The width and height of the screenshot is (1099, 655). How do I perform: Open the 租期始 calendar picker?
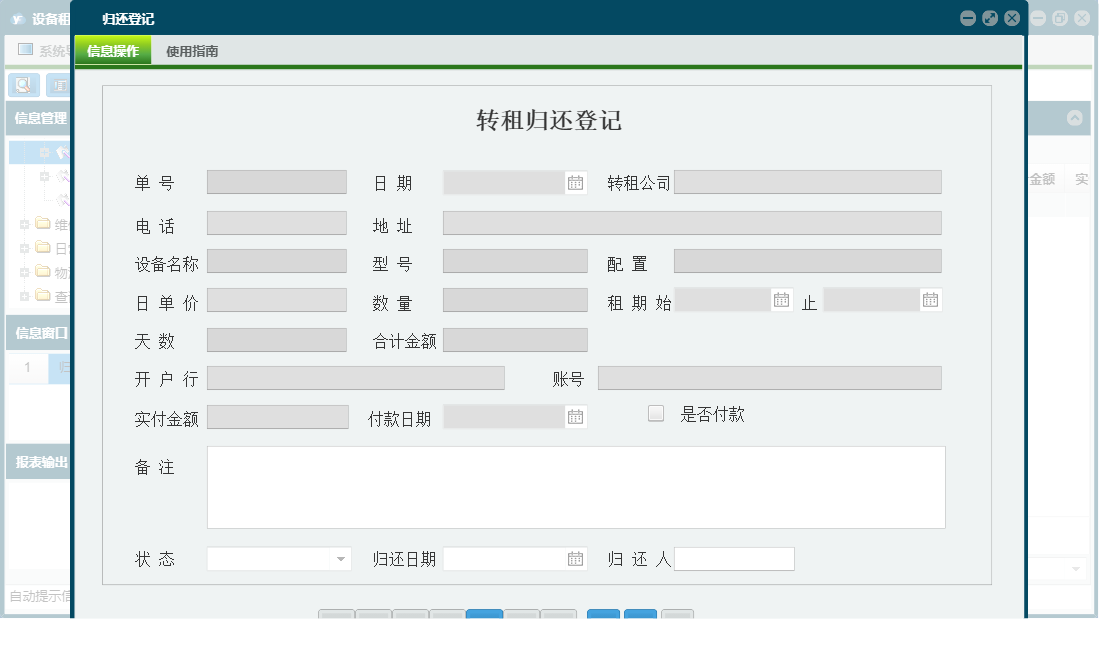[x=781, y=299]
